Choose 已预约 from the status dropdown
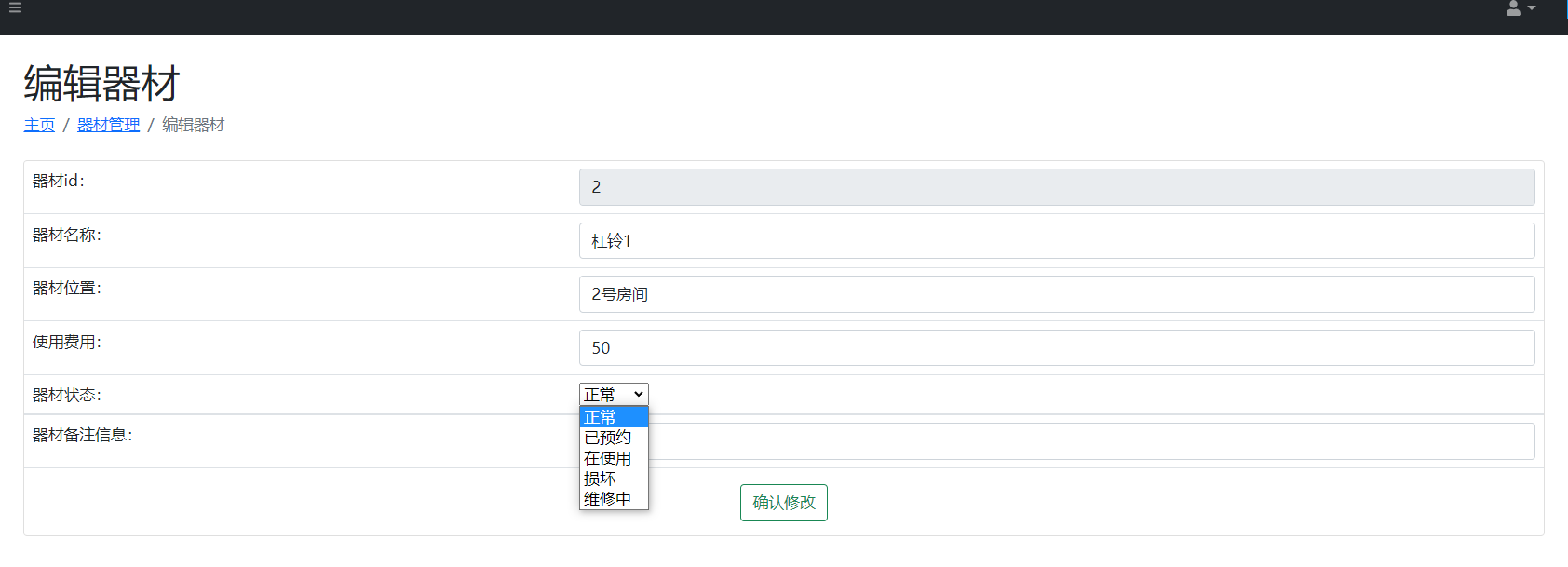 [613, 438]
